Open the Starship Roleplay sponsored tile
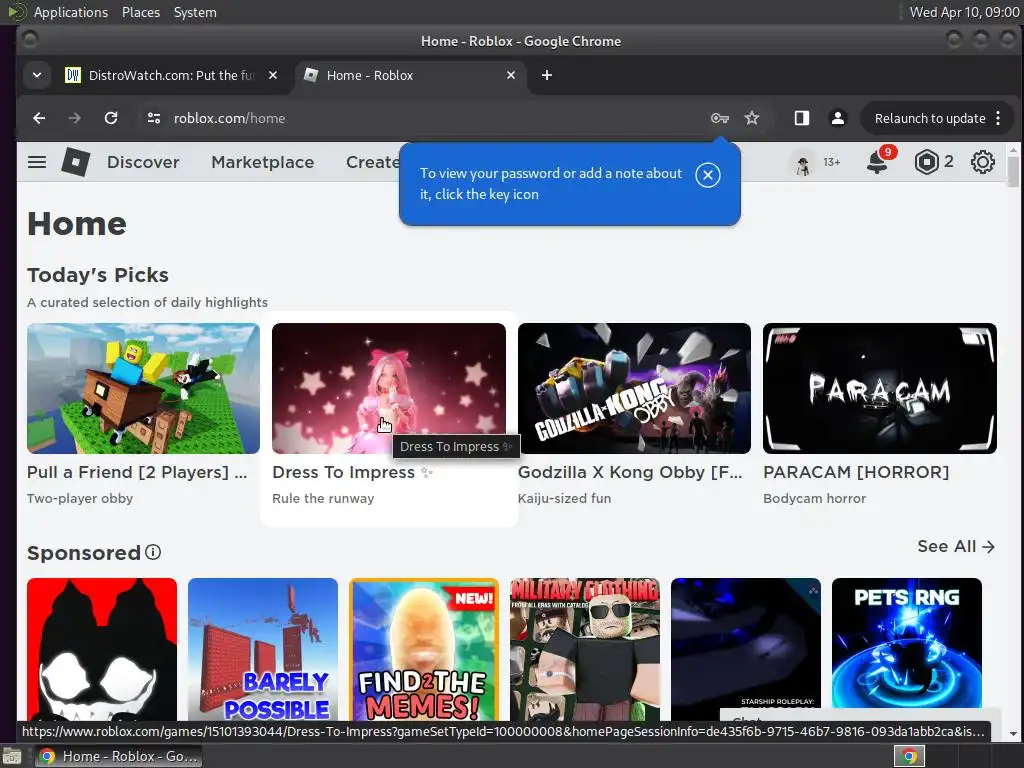1024x768 pixels. [746, 643]
